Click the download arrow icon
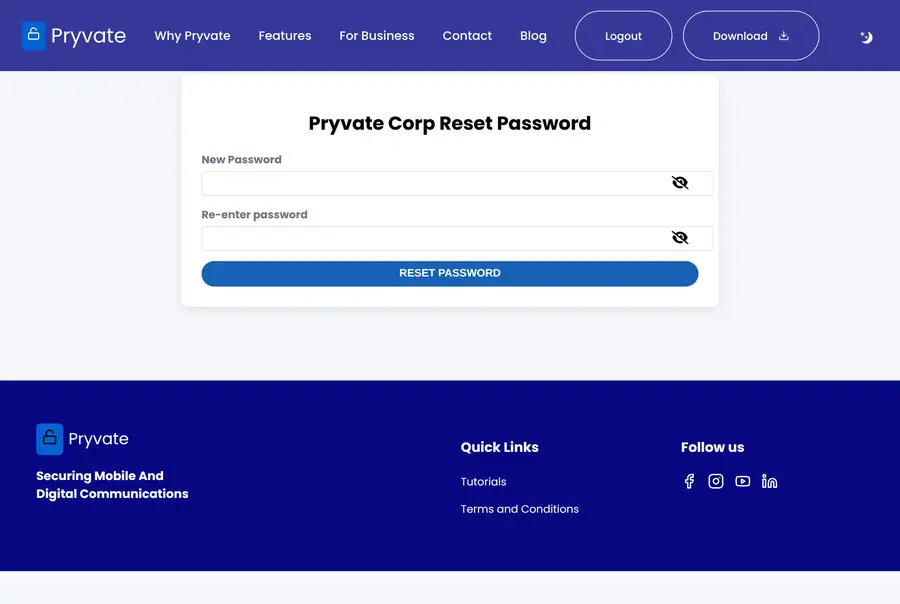Image resolution: width=900 pixels, height=604 pixels. coord(783,36)
